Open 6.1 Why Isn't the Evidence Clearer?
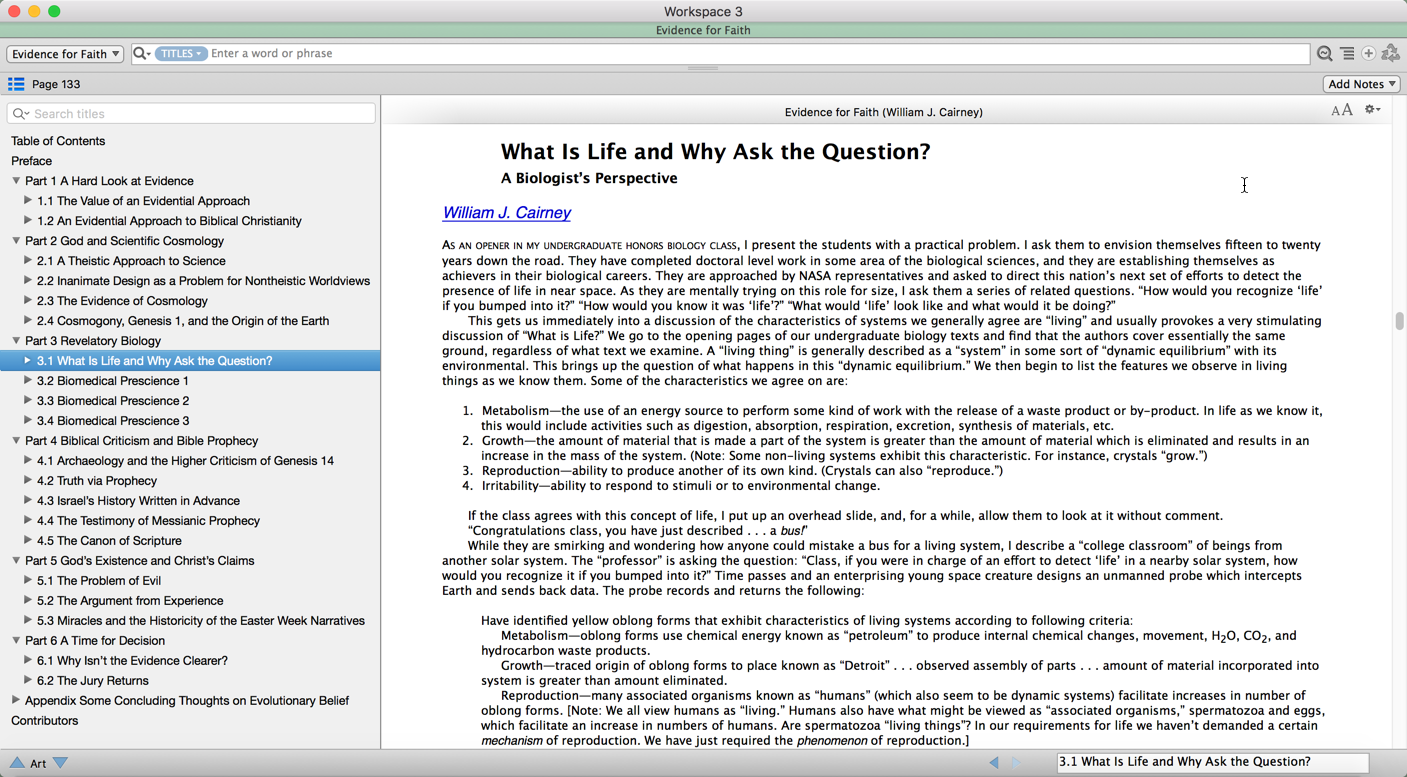Image resolution: width=1407 pixels, height=777 pixels. coord(132,661)
